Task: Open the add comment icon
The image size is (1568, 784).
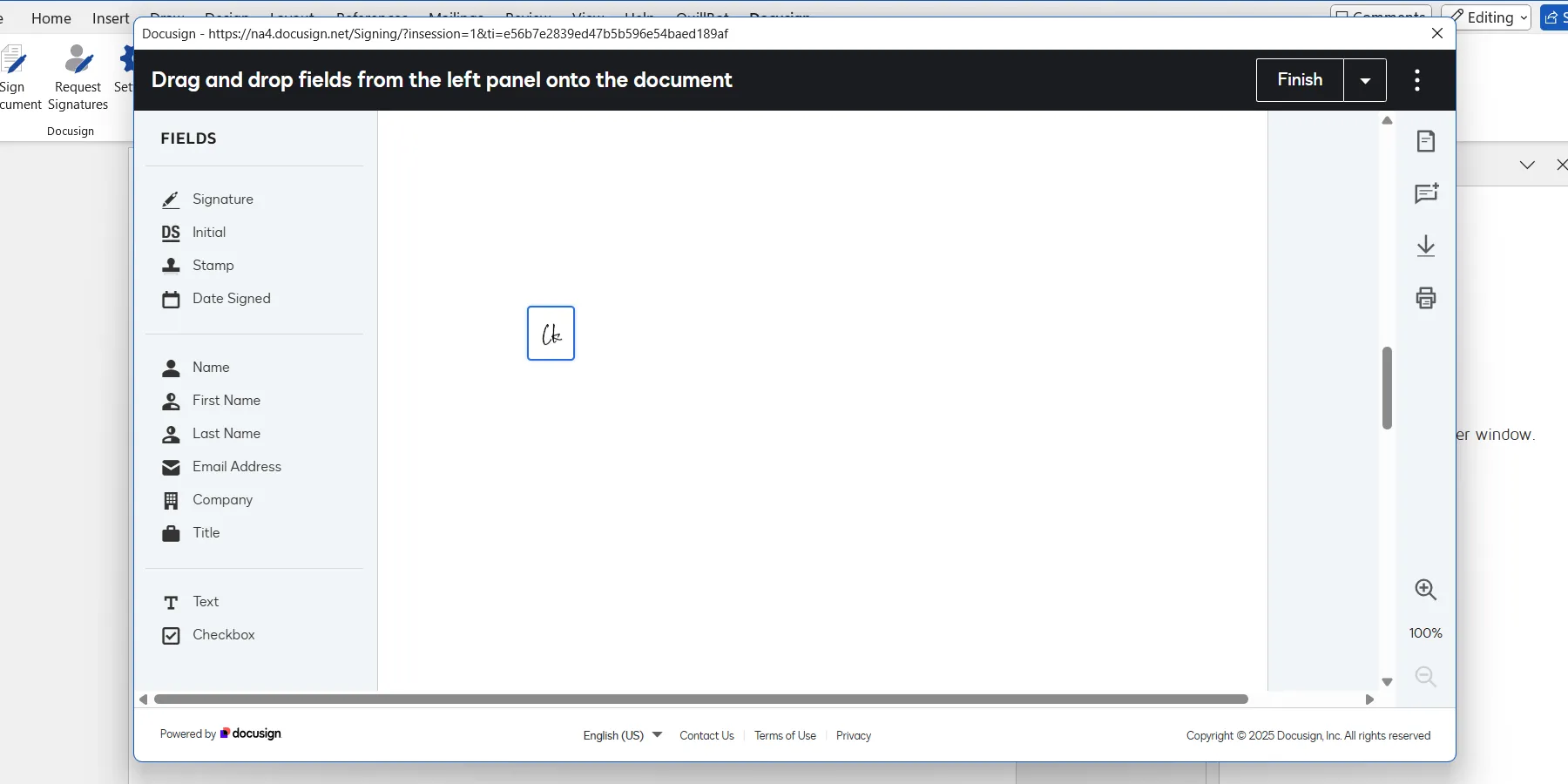Action: pyautogui.click(x=1426, y=193)
